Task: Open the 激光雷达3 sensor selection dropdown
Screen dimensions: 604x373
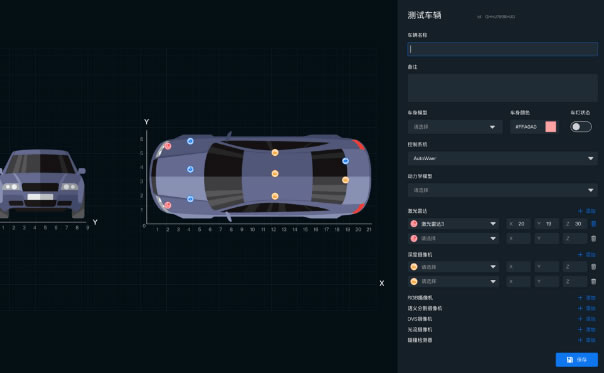Action: click(453, 224)
